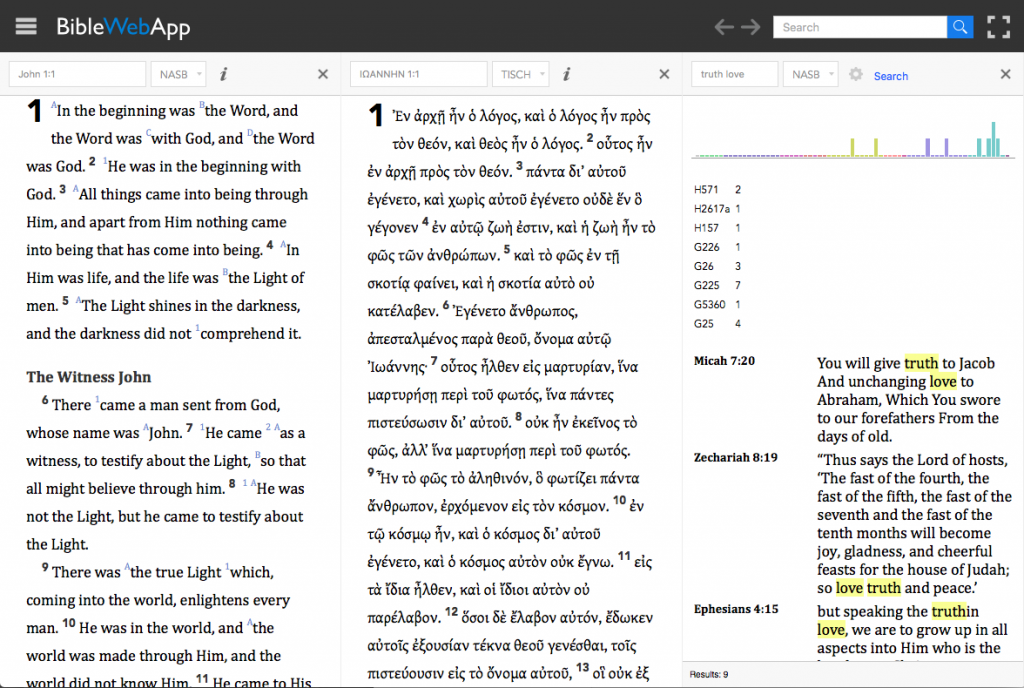
Task: Run the search with the Search link
Action: (x=891, y=75)
